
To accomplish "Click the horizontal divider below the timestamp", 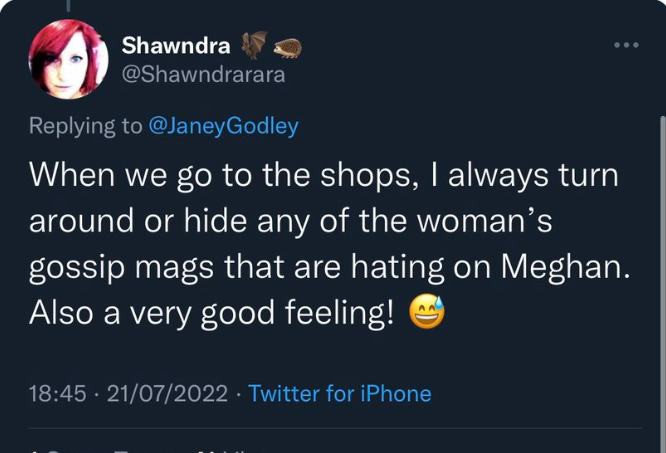I will coord(336,428).
